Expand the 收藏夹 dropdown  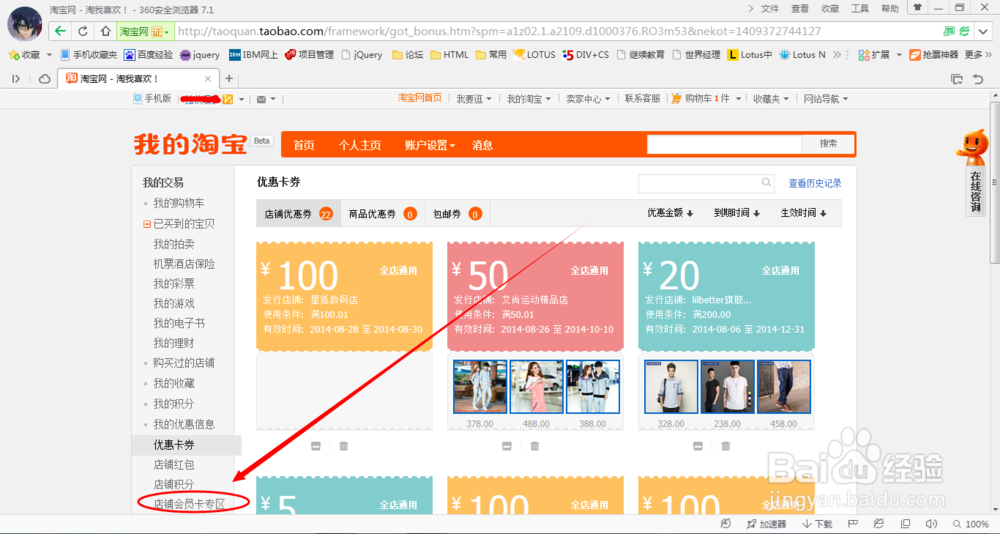[770, 99]
